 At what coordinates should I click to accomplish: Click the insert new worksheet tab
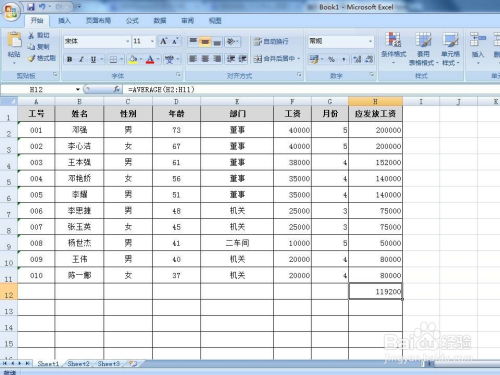point(133,364)
